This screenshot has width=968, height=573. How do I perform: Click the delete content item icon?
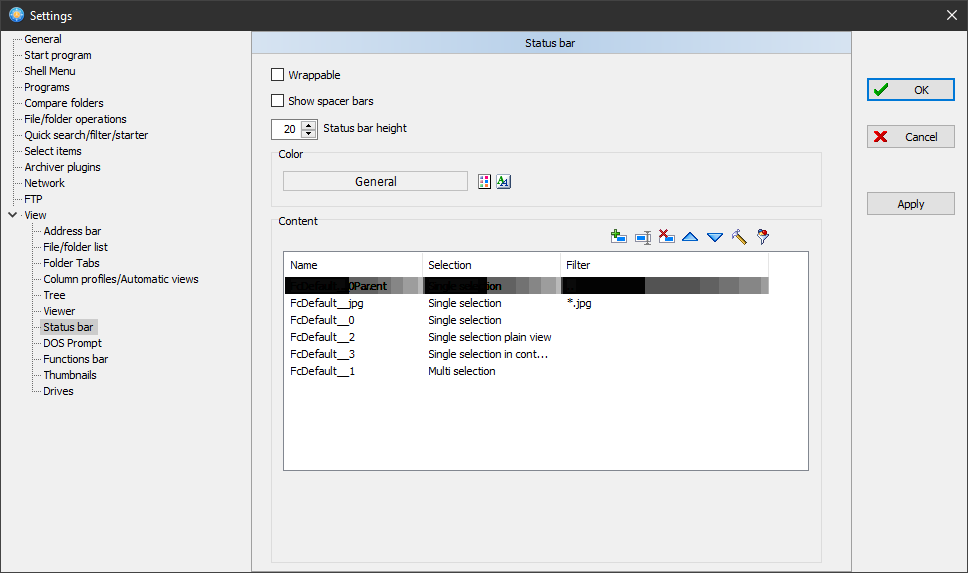pyautogui.click(x=667, y=237)
